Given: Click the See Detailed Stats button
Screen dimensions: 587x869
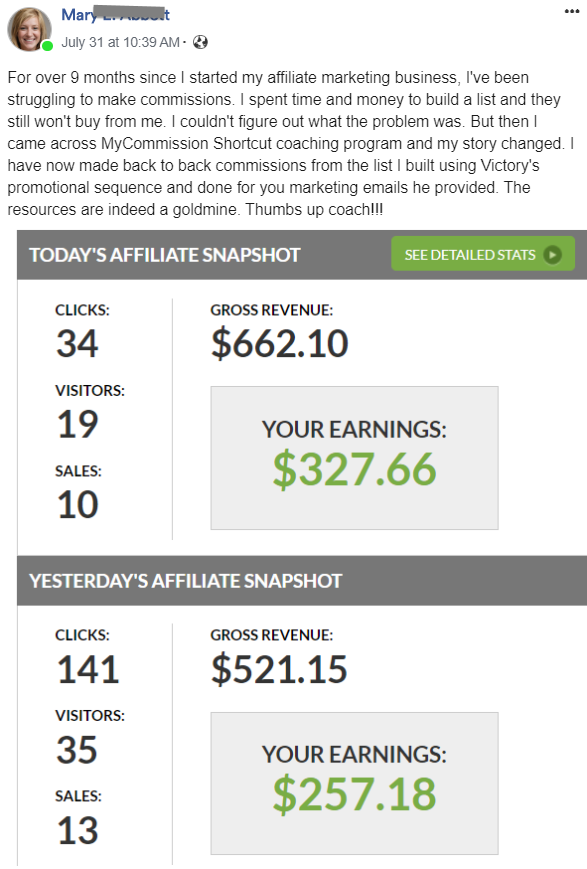Looking at the screenshot, I should tap(483, 254).
